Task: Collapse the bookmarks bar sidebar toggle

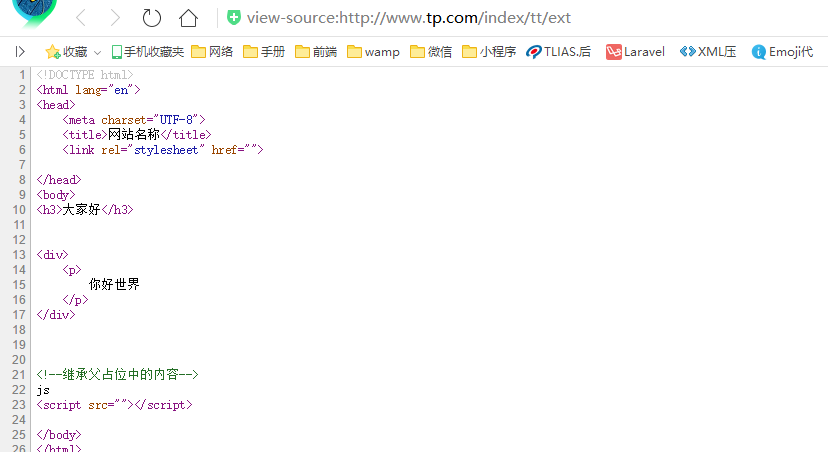Action: click(20, 52)
